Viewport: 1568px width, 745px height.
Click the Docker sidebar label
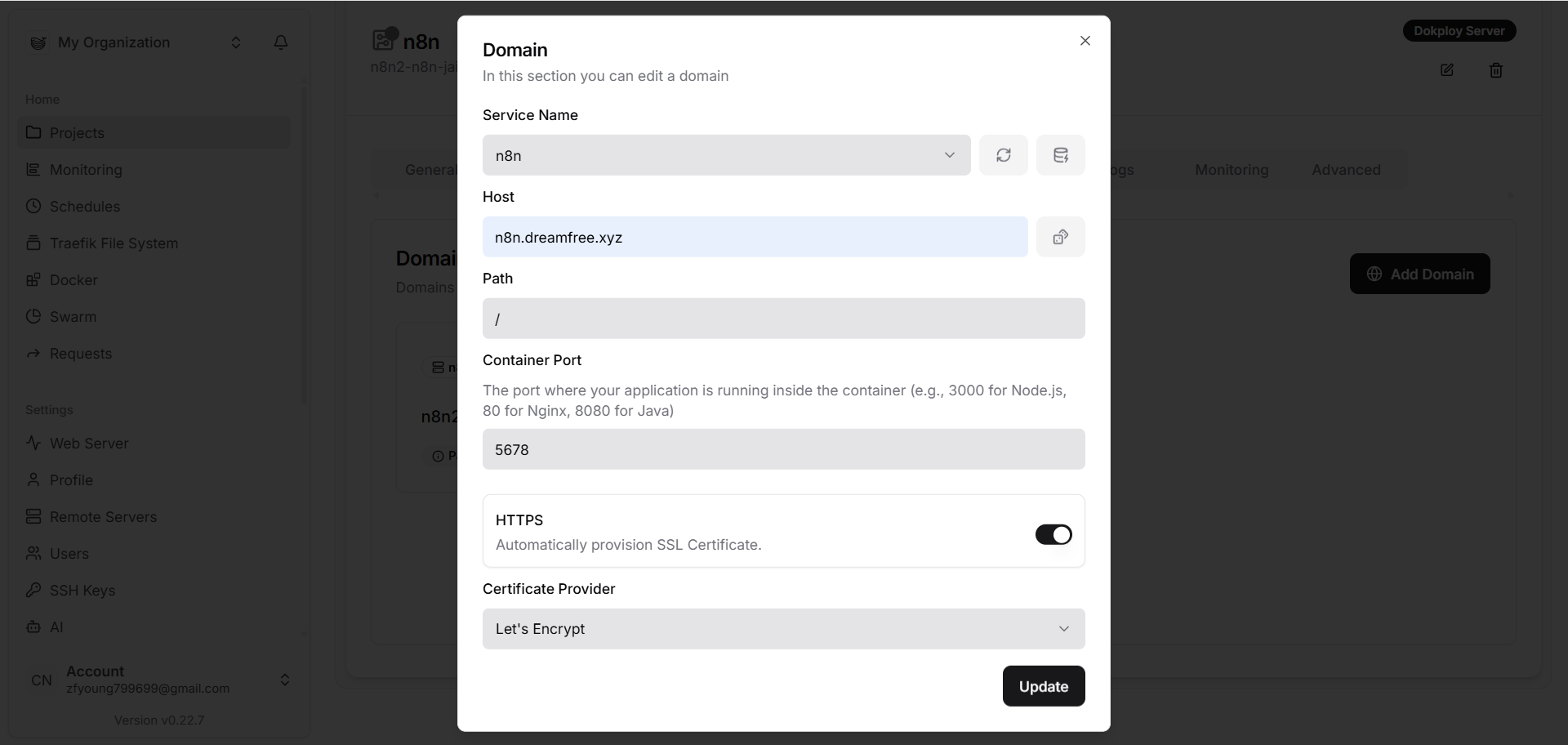point(73,280)
